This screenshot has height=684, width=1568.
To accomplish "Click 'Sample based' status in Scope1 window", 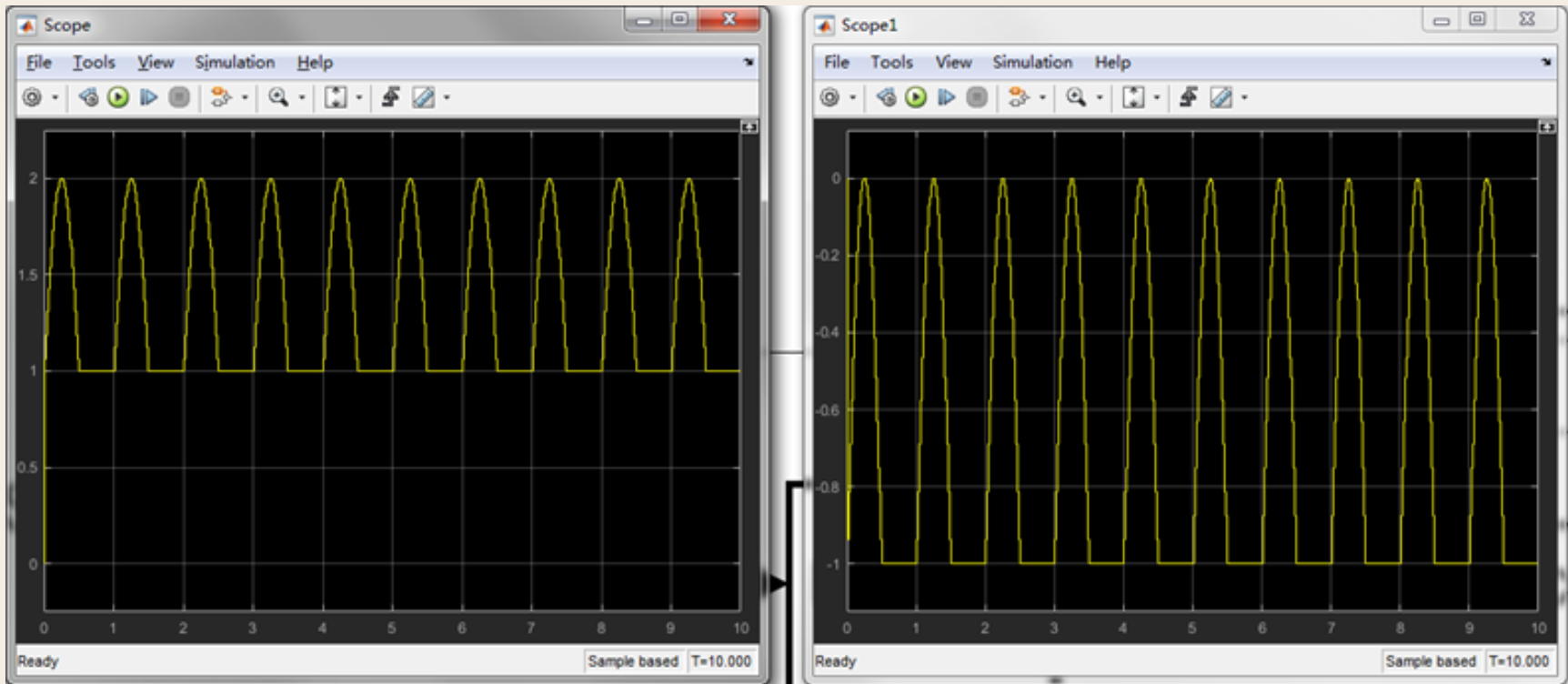I will pos(1431,661).
